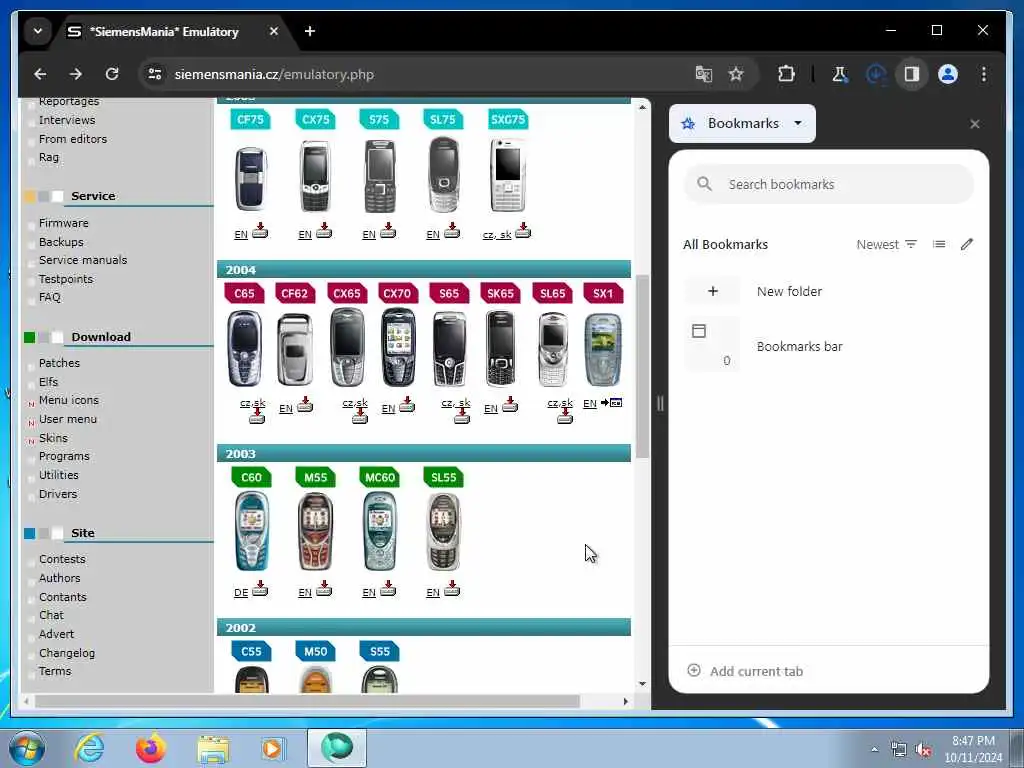1024x768 pixels.
Task: Download the CF62 emulator disk icon
Action: 305,405
